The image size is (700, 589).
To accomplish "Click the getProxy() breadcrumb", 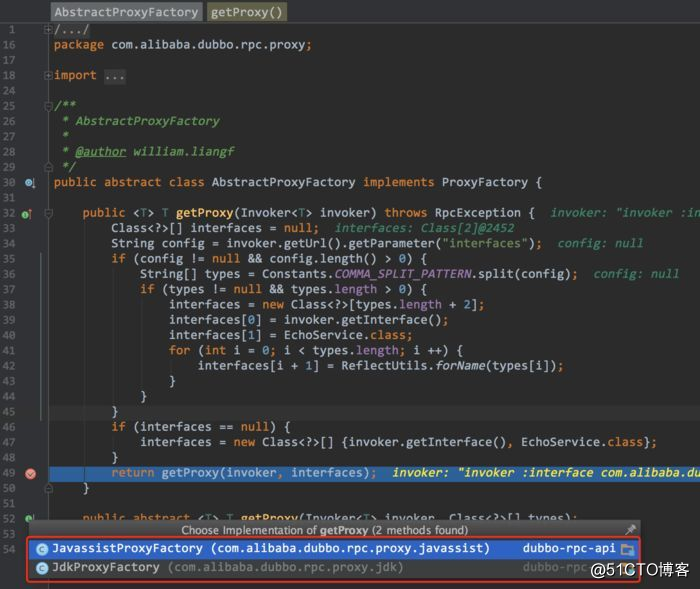I will click(246, 12).
